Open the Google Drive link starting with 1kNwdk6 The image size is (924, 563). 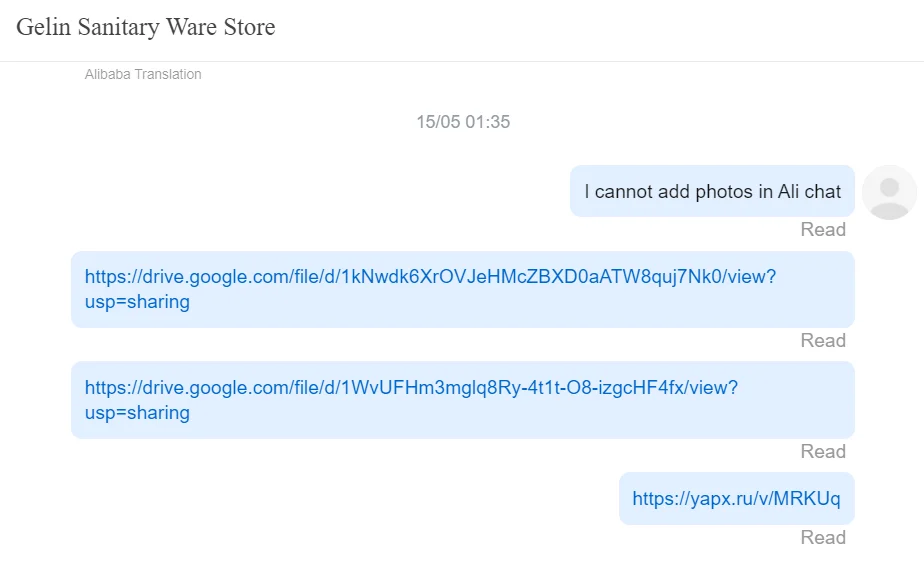pyautogui.click(x=430, y=277)
